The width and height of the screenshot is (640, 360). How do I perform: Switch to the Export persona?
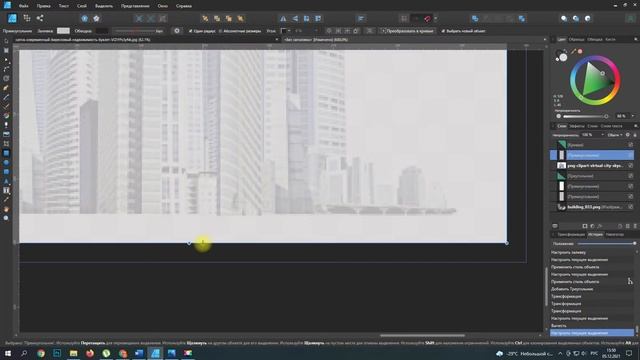(40, 18)
